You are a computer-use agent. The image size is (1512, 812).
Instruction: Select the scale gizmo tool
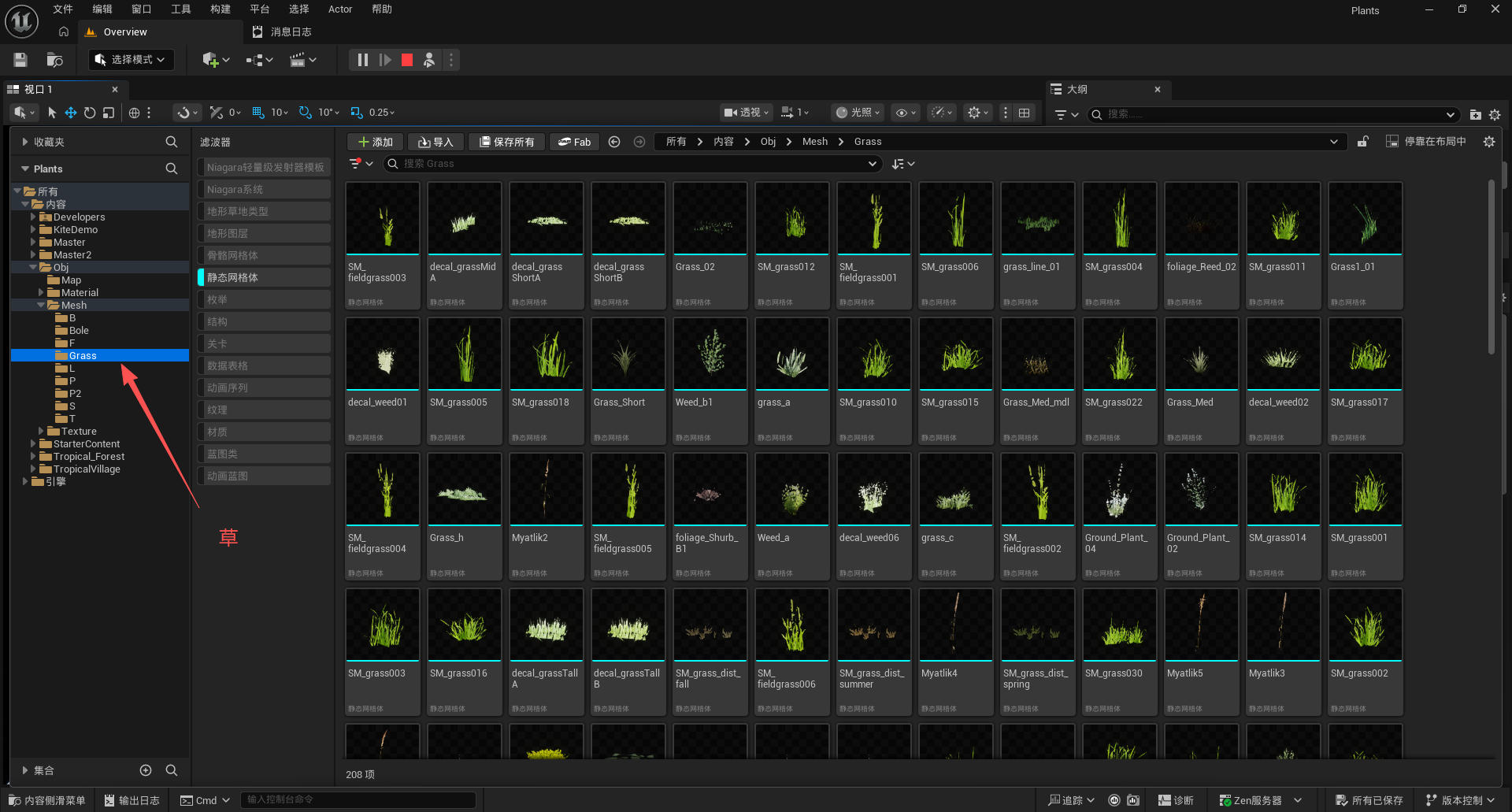(109, 113)
